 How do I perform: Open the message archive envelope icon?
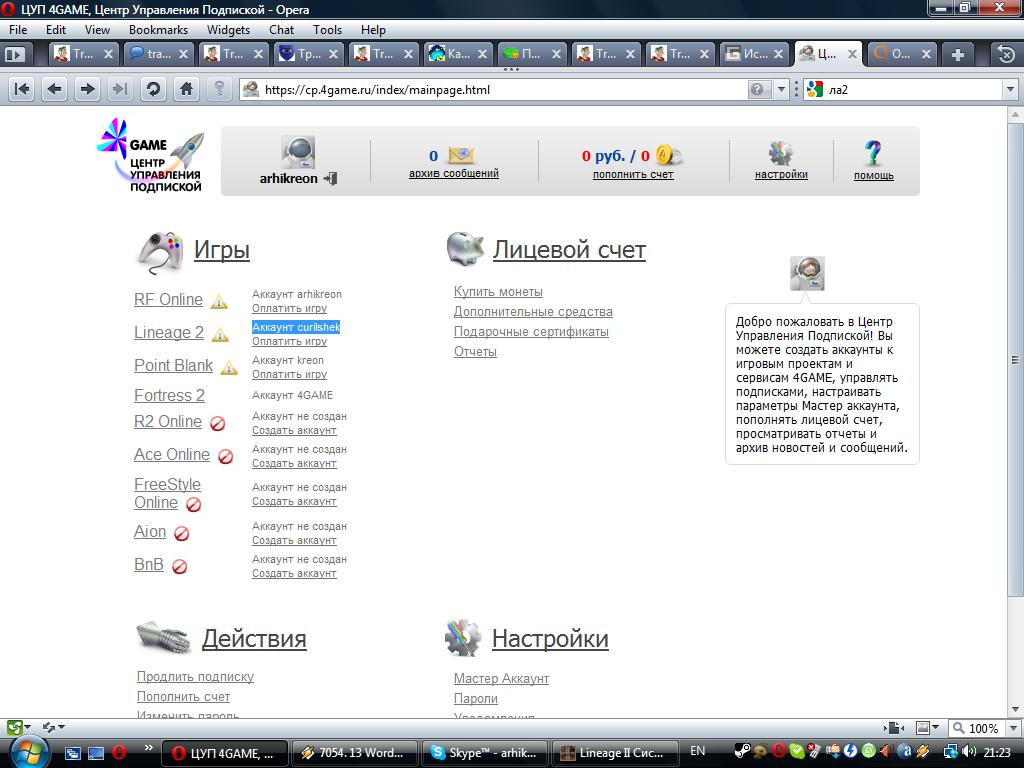[461, 155]
